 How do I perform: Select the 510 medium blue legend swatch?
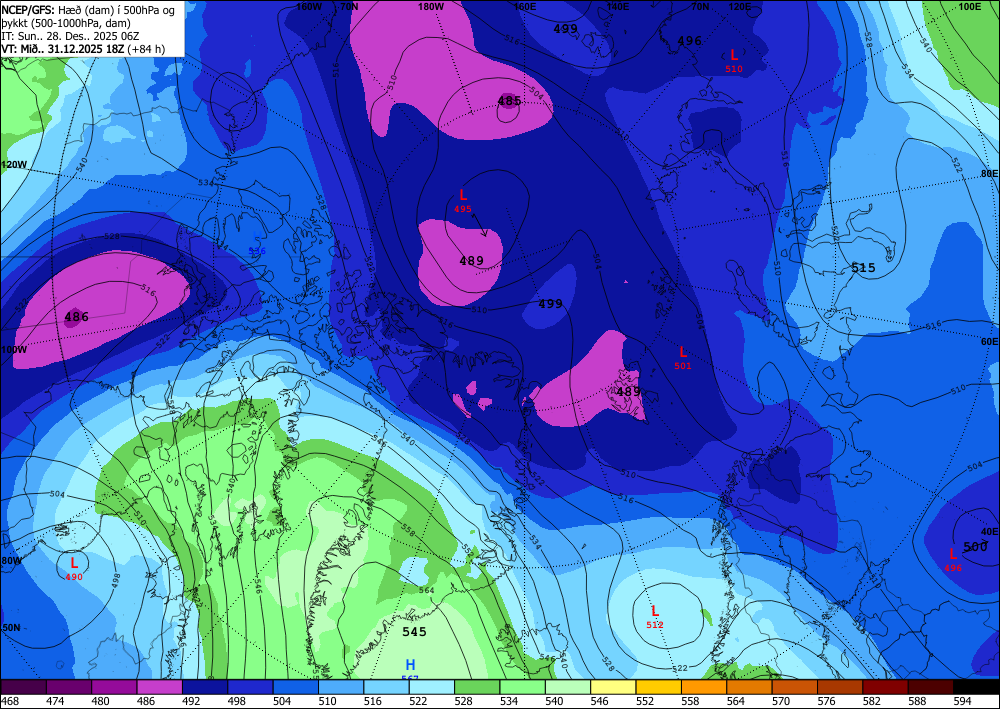click(341, 687)
